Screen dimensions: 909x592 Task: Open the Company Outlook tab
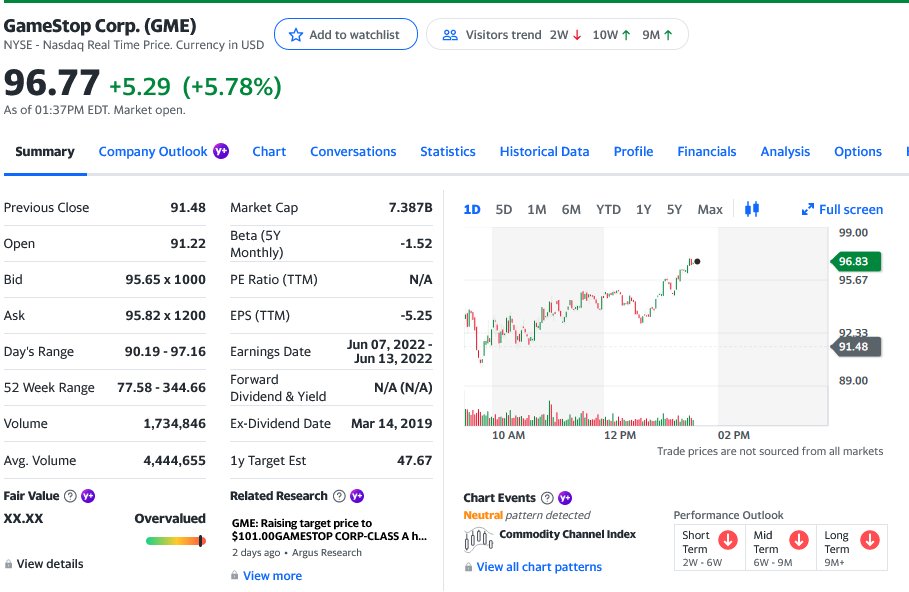coord(152,151)
